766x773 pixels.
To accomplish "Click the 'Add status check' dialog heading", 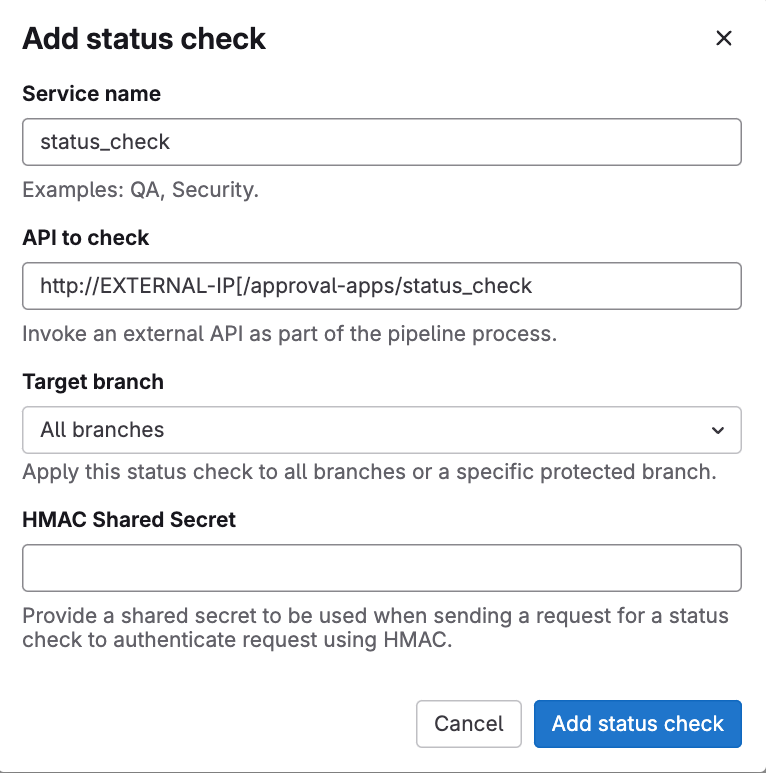I will pyautogui.click(x=144, y=39).
